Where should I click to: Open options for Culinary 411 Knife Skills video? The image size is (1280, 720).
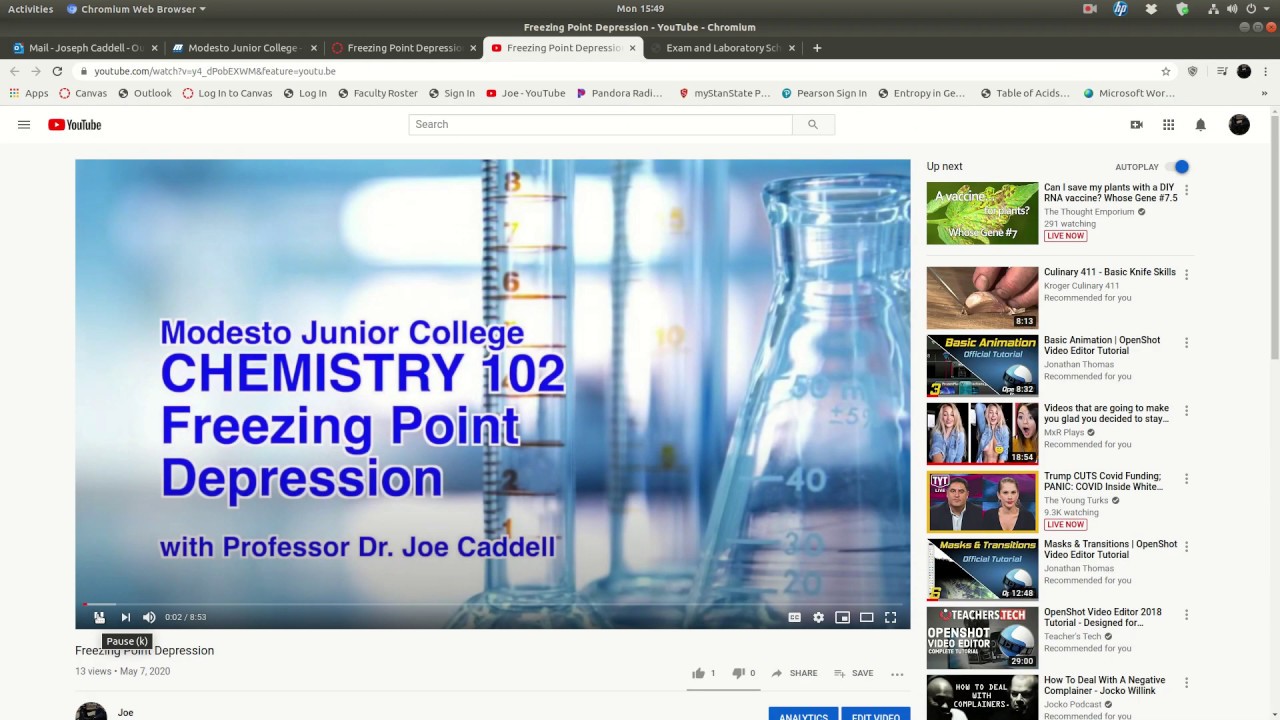(x=1186, y=274)
